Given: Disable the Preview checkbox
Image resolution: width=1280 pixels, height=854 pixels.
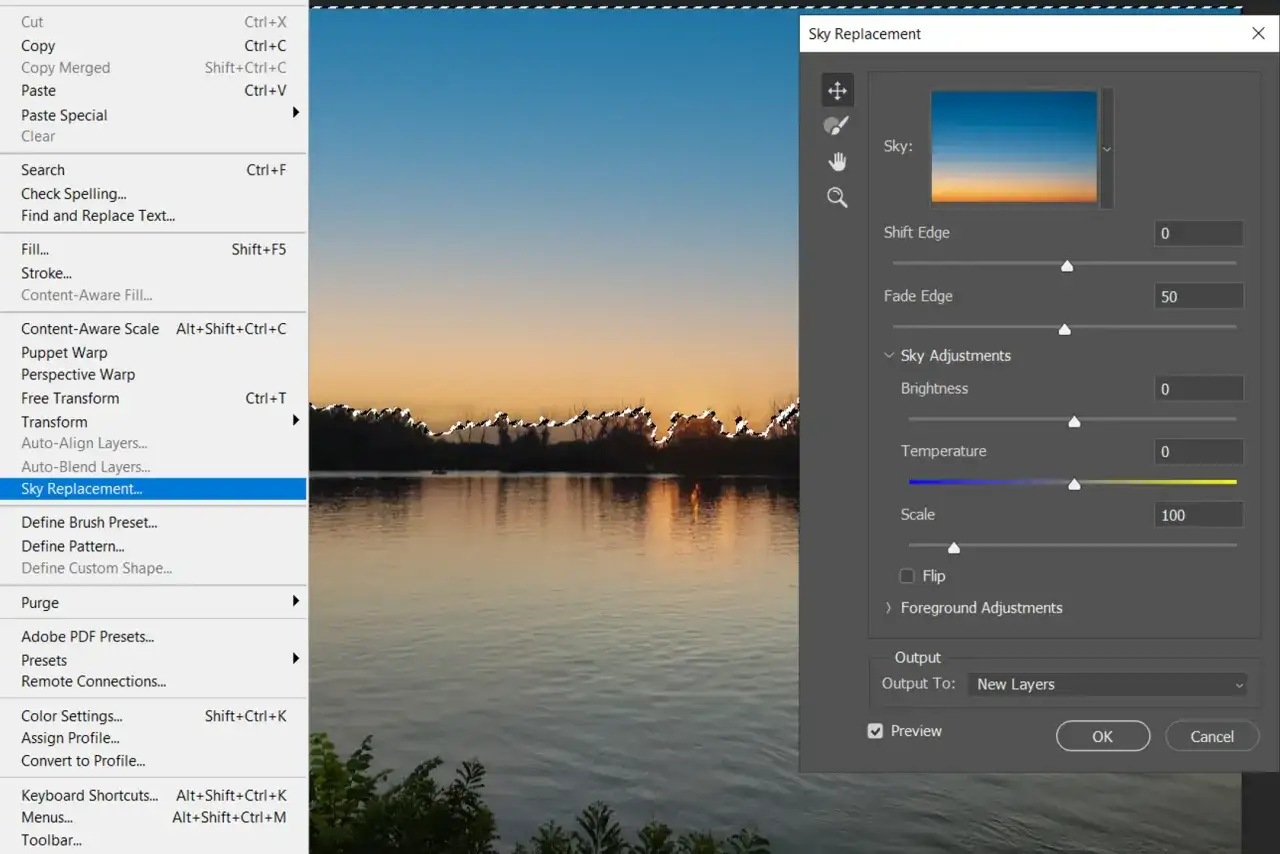Looking at the screenshot, I should click(x=876, y=730).
